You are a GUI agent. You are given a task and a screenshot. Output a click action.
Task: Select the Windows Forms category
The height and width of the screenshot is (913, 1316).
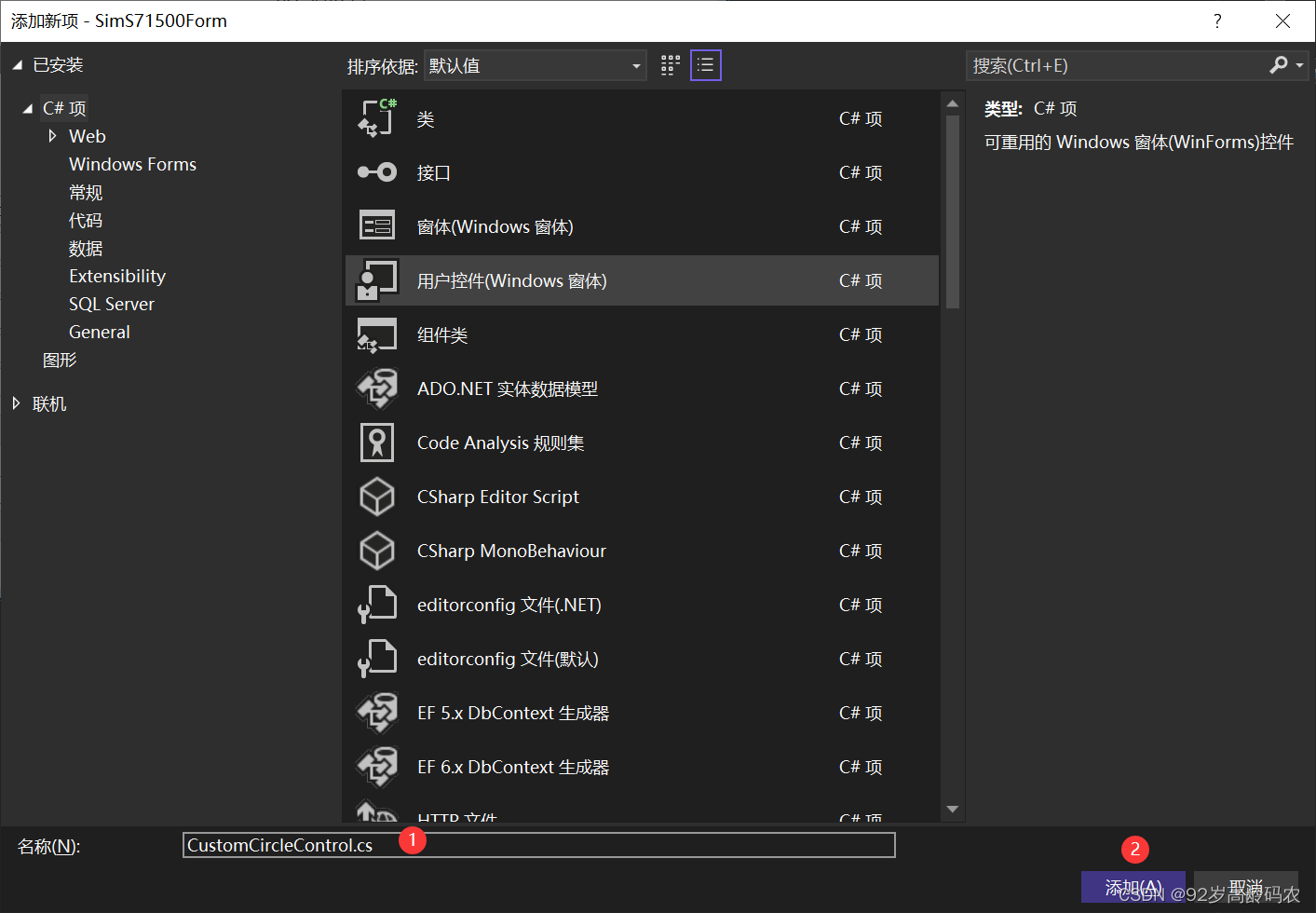(x=132, y=164)
